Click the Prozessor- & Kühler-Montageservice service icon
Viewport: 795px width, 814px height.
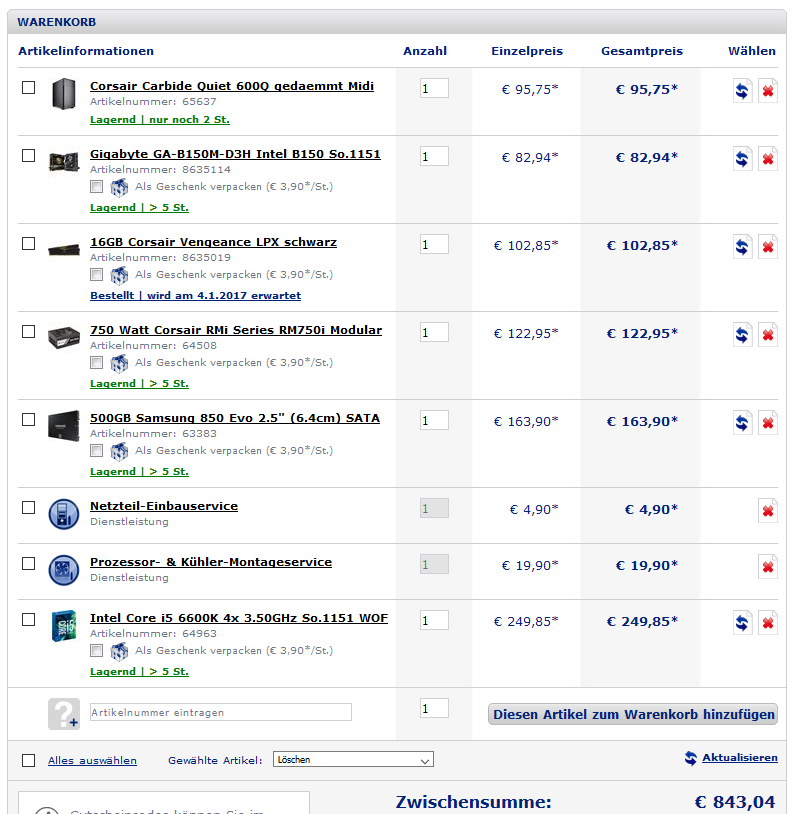[x=64, y=570]
